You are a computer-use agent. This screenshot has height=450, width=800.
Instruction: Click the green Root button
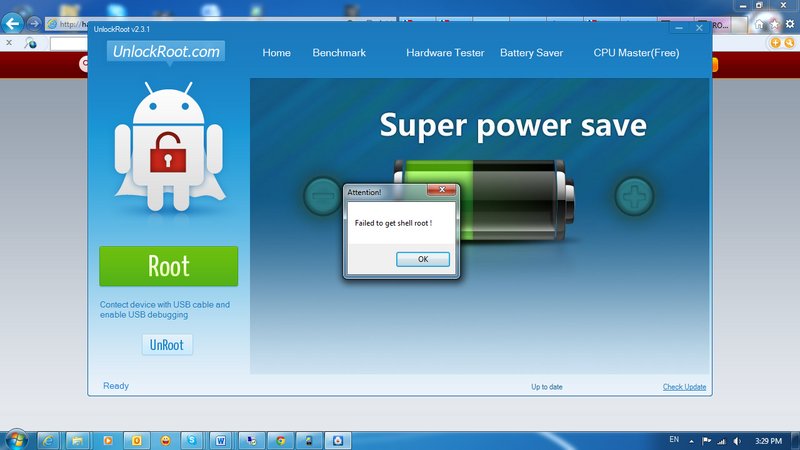(168, 266)
